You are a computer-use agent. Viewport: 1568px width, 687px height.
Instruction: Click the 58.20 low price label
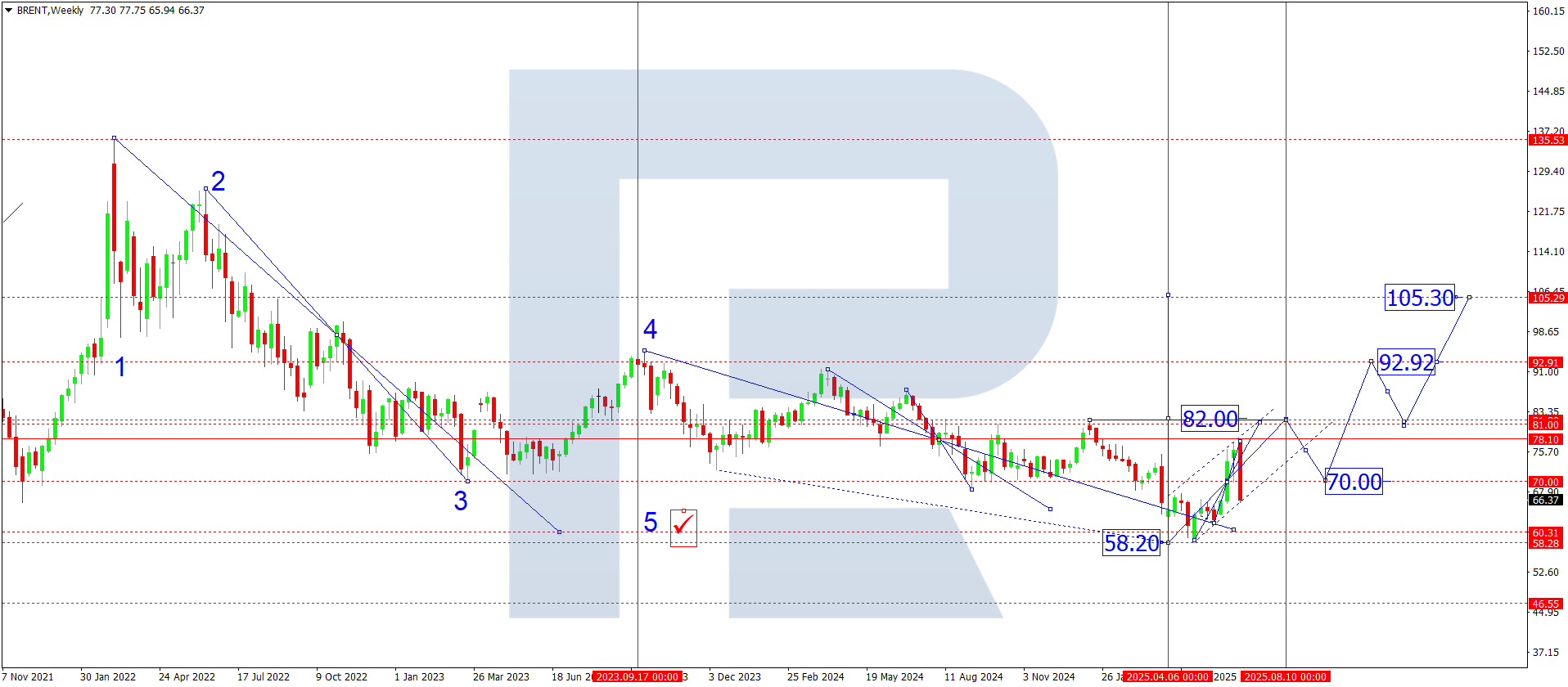point(1131,543)
